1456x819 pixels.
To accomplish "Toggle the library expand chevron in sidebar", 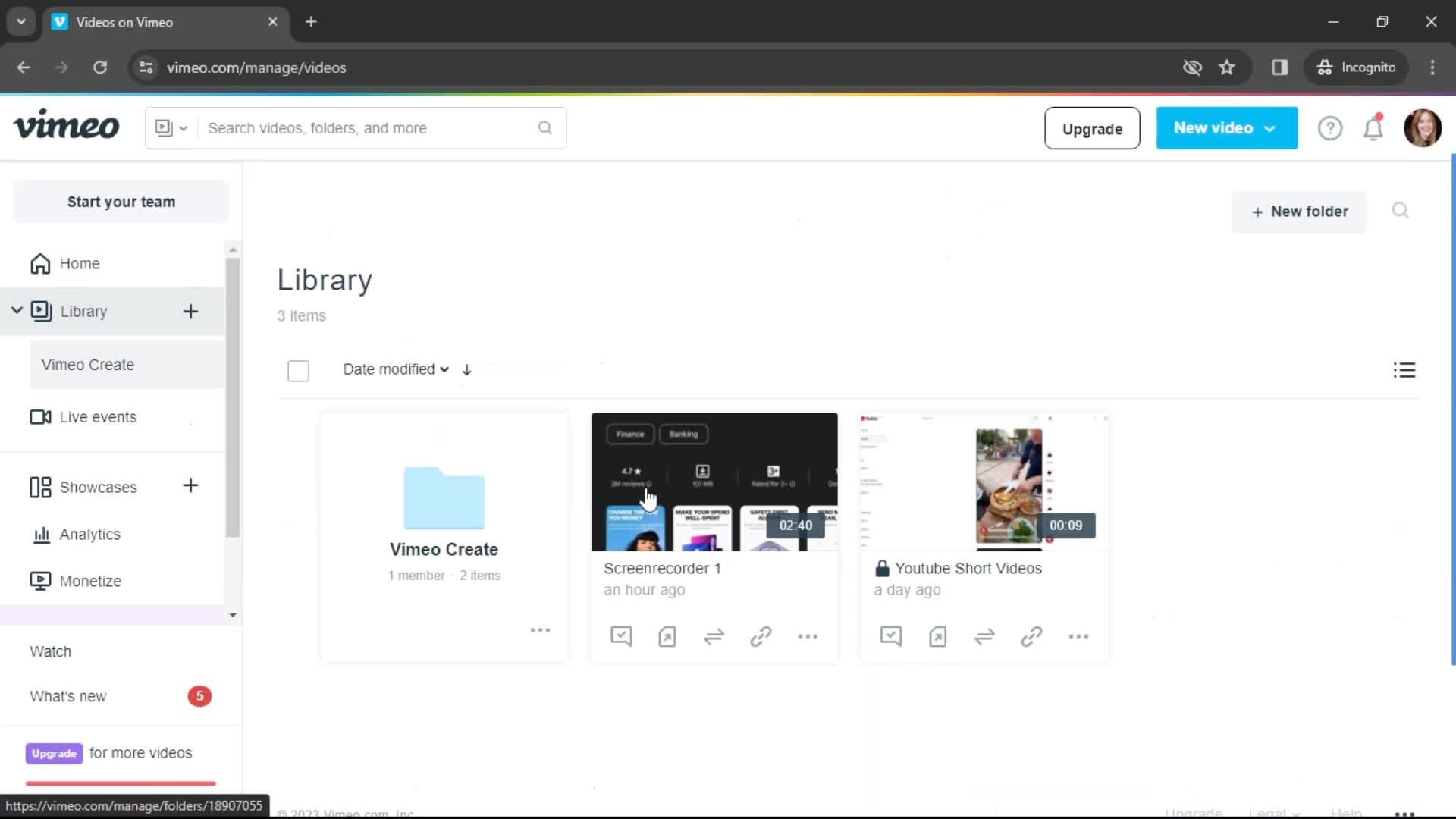I will click(x=15, y=311).
